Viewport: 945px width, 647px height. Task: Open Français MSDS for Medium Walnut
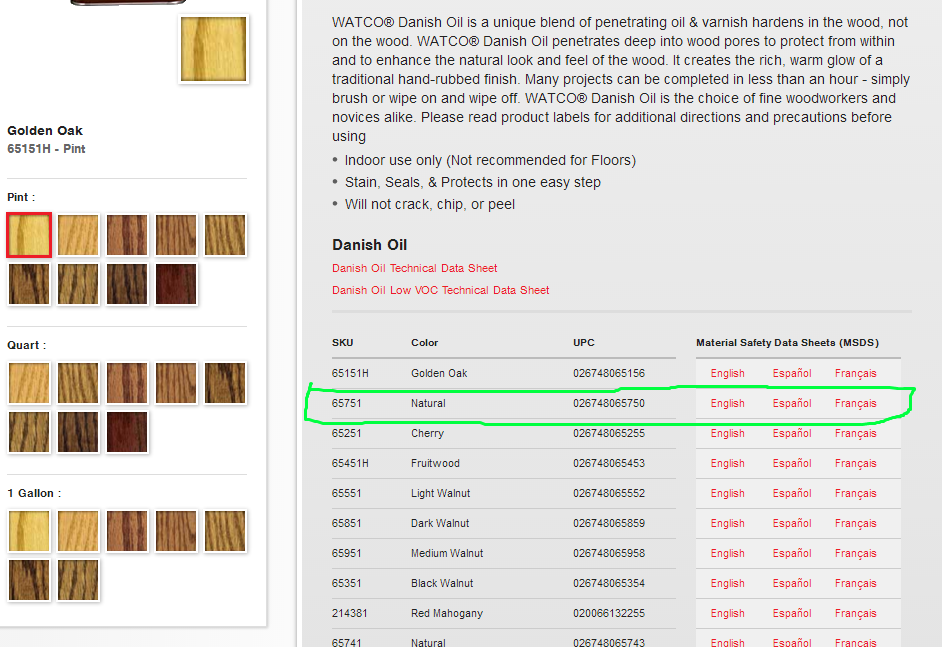coord(856,554)
